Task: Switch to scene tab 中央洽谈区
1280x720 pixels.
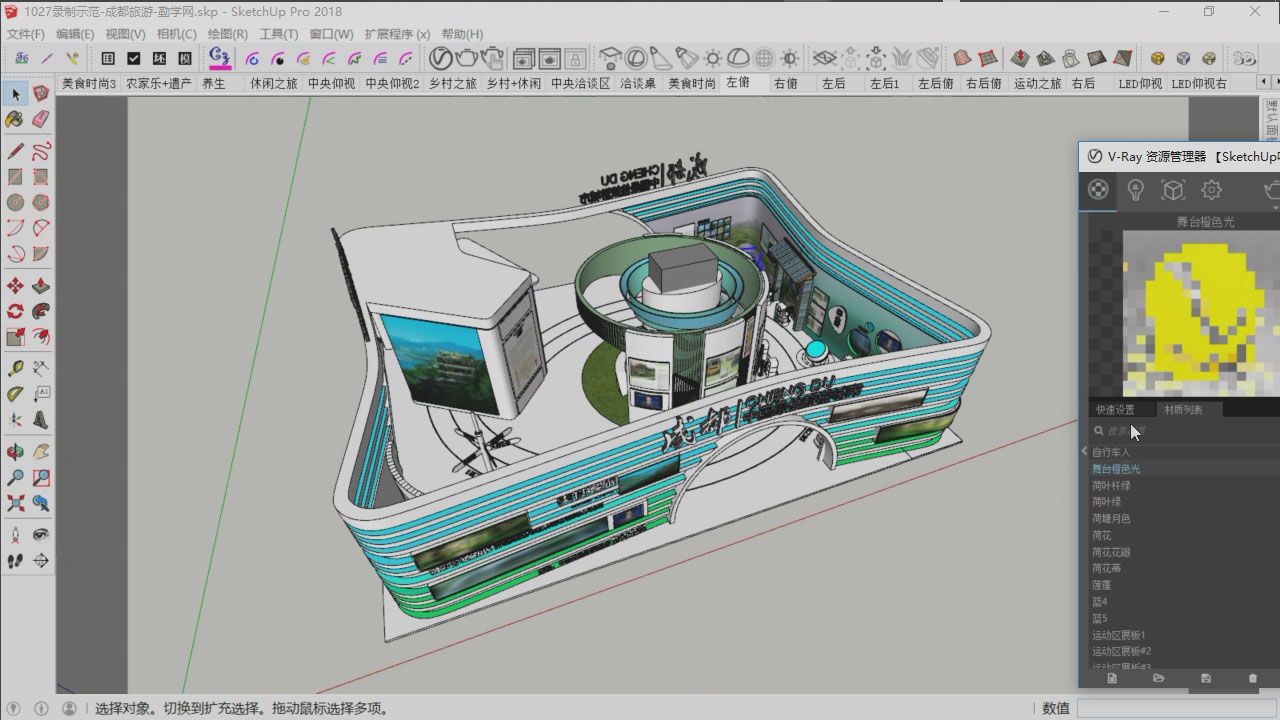Action: [580, 84]
